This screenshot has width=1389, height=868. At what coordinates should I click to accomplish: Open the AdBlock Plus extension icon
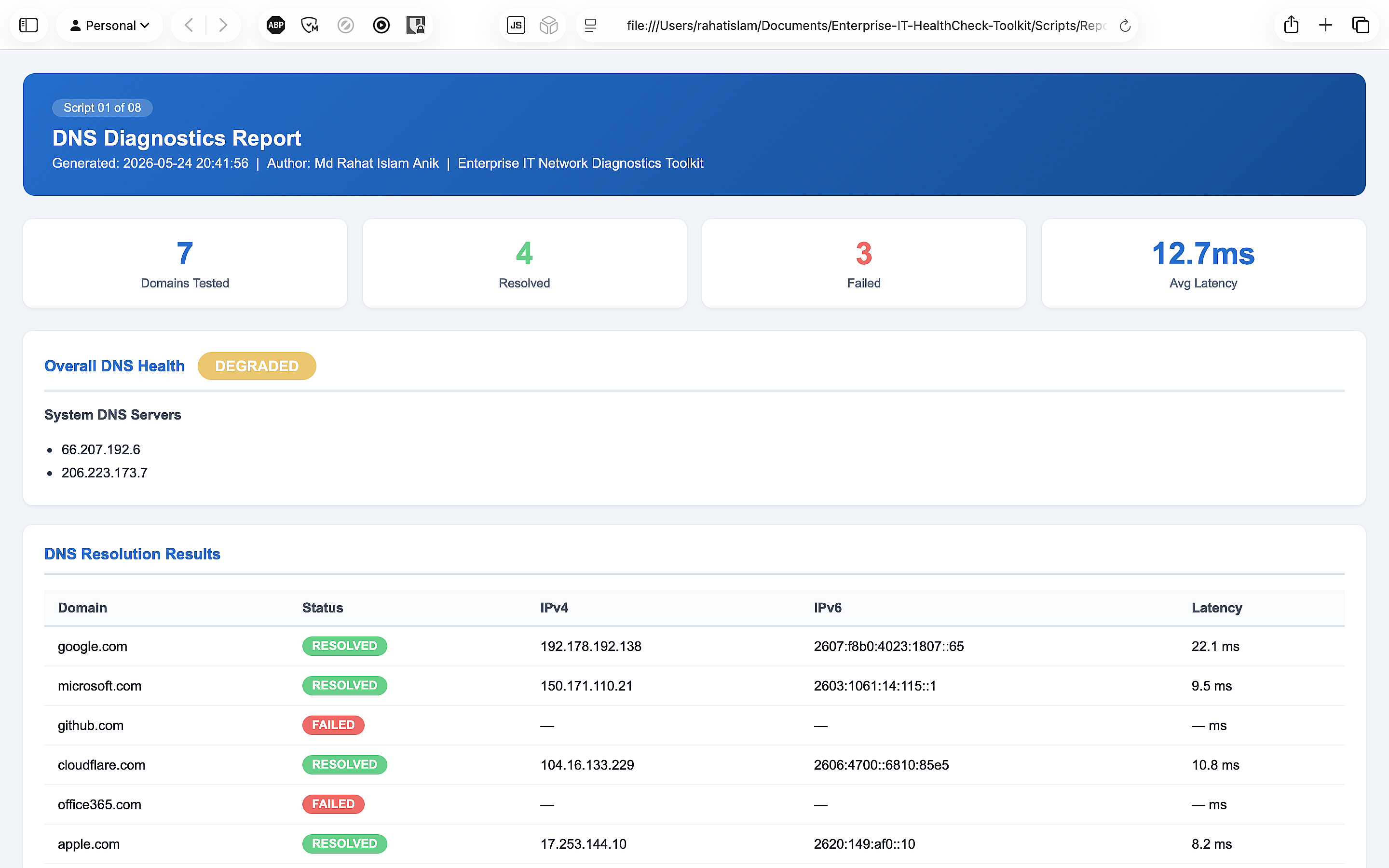(x=276, y=25)
